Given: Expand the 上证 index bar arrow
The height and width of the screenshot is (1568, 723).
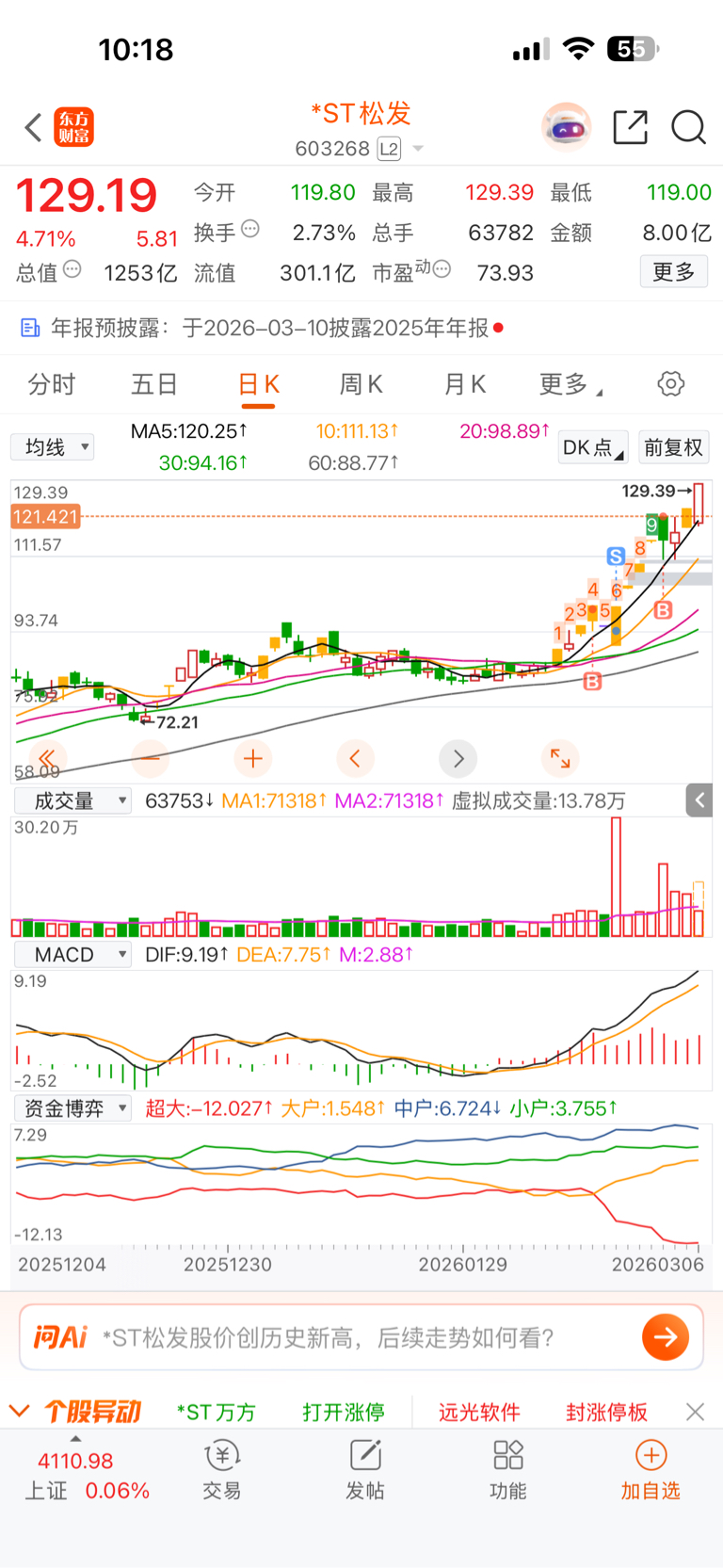Looking at the screenshot, I should (75, 1439).
